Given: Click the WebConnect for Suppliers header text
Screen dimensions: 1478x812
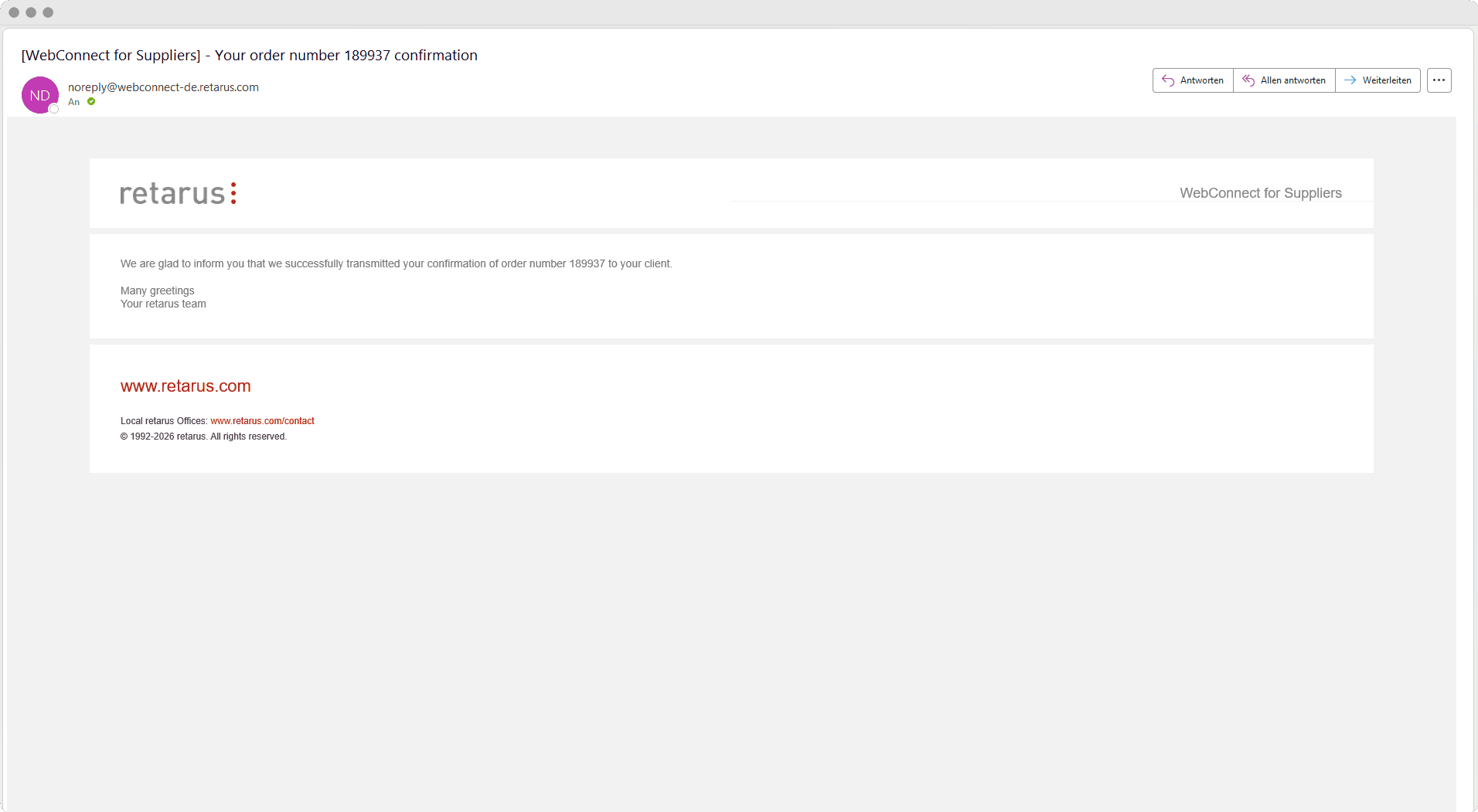Looking at the screenshot, I should coord(1260,193).
